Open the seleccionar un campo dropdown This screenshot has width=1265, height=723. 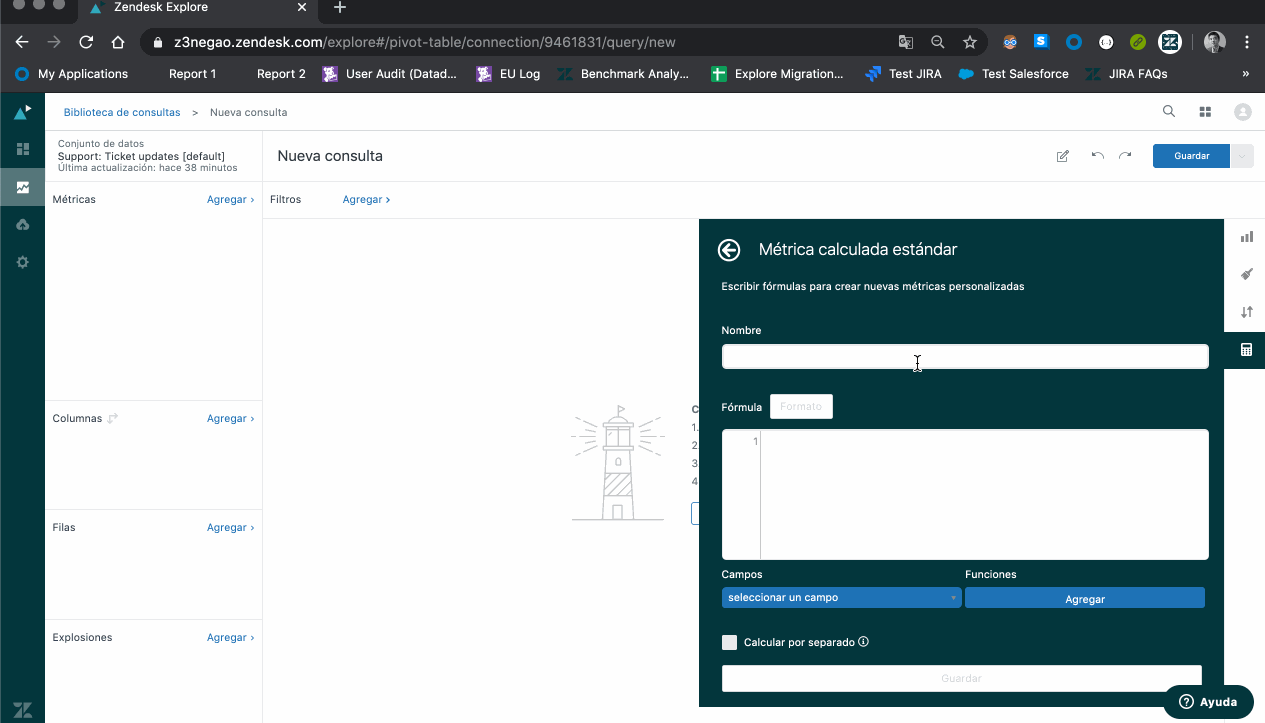tap(841, 598)
